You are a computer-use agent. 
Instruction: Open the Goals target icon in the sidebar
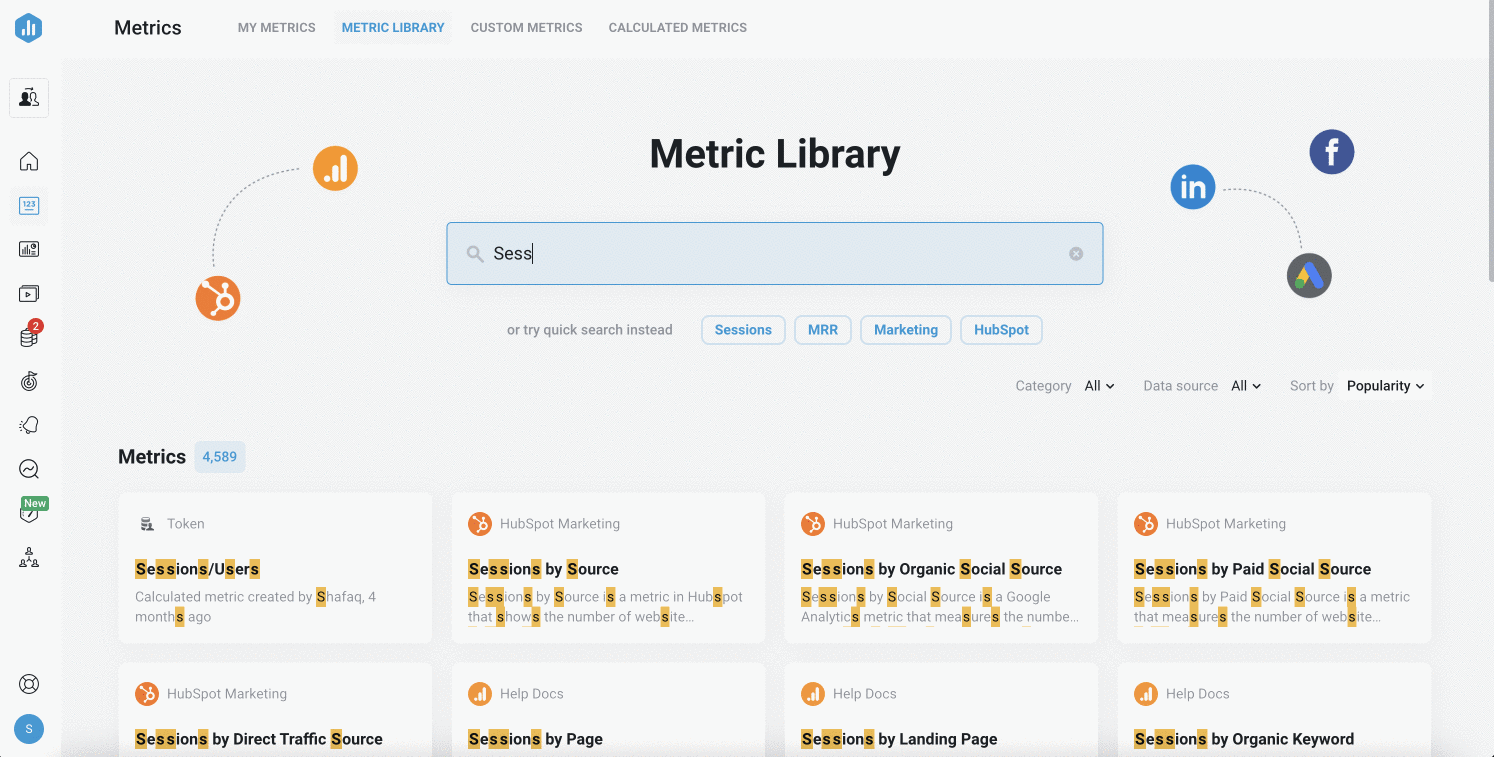(x=29, y=381)
